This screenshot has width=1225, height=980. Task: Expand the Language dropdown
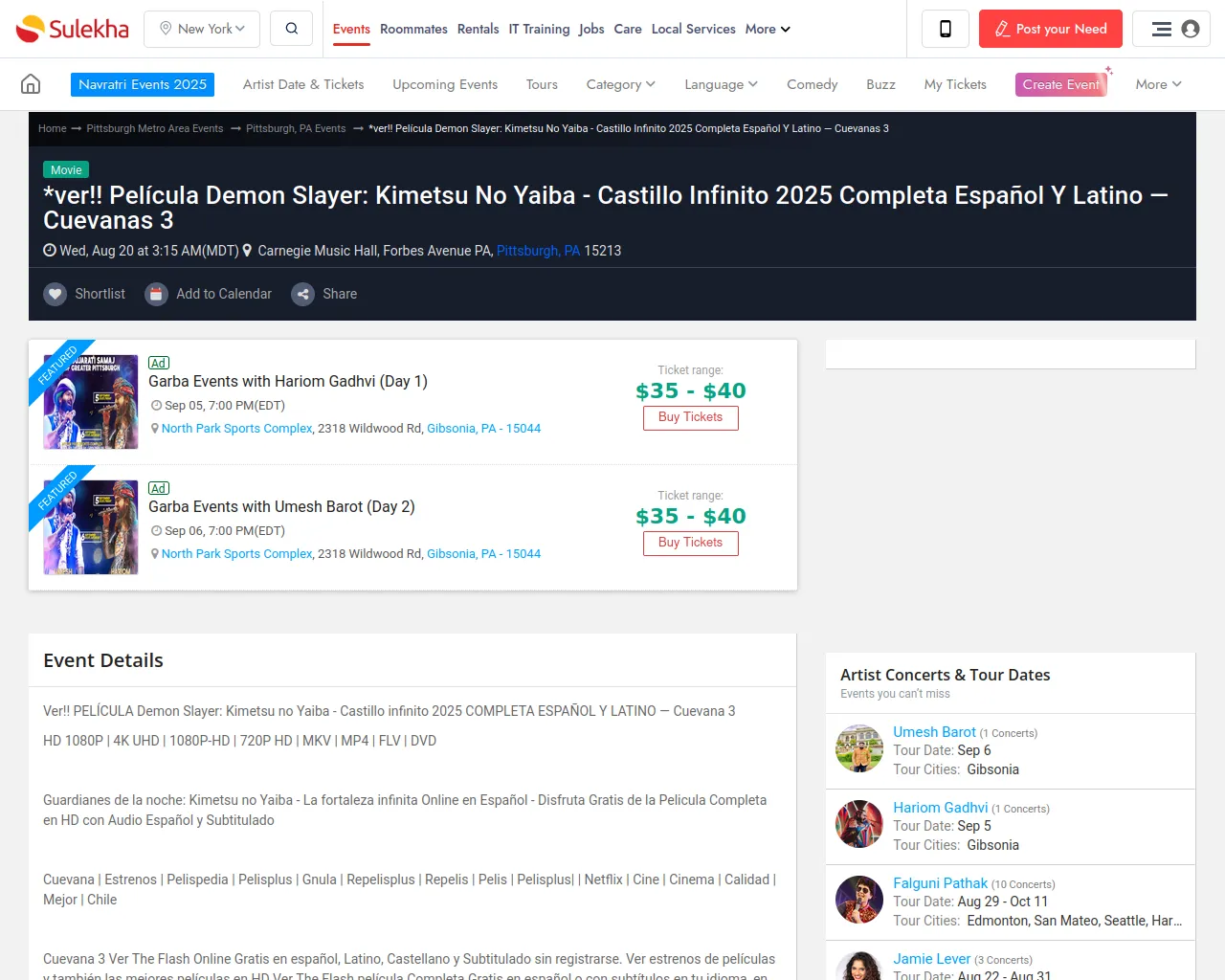pos(722,84)
